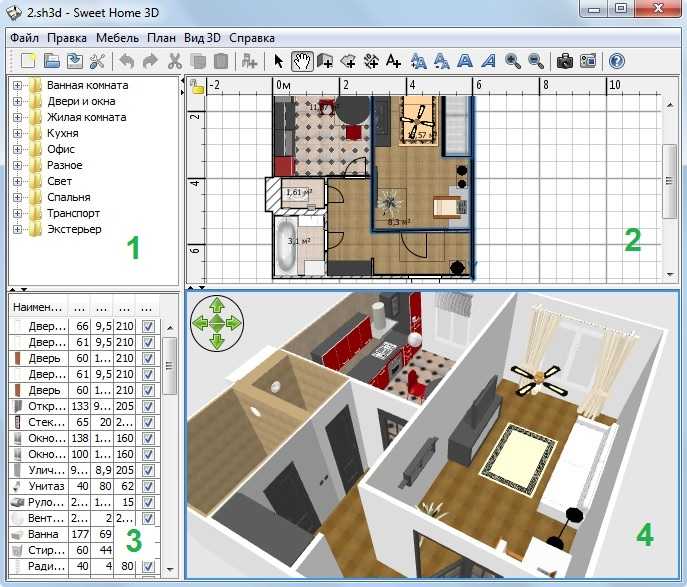Click the Create photo camera icon
687x587 pixels.
565,61
